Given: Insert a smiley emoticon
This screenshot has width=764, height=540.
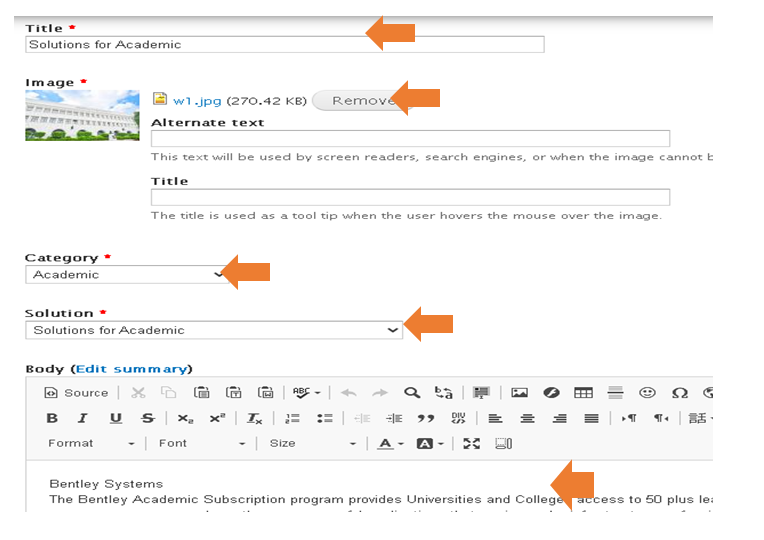Looking at the screenshot, I should click(647, 393).
